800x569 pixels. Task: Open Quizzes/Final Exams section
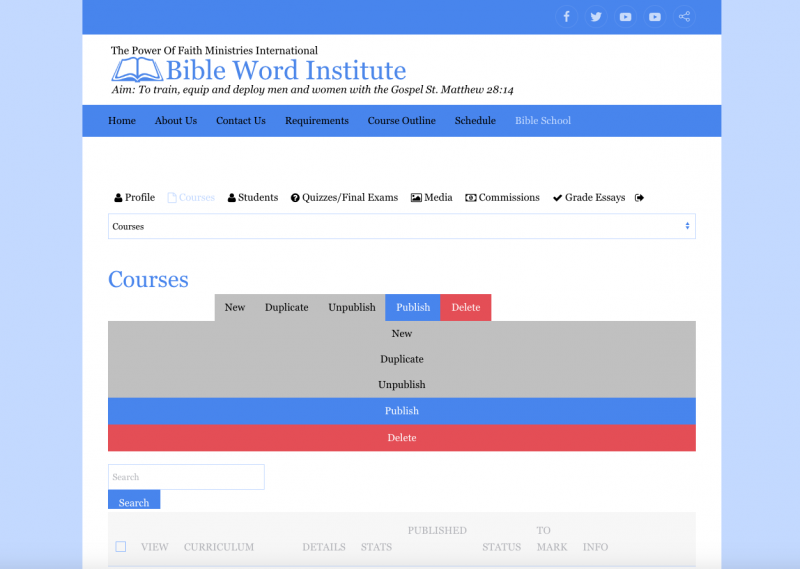[344, 197]
